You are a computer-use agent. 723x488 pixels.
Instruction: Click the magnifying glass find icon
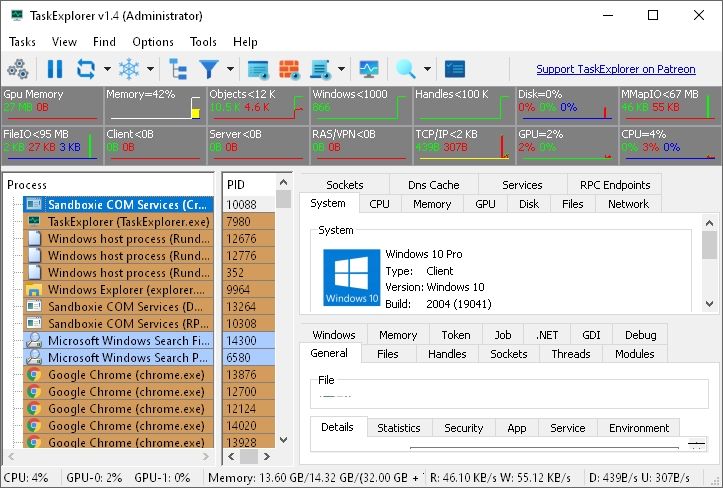point(406,69)
